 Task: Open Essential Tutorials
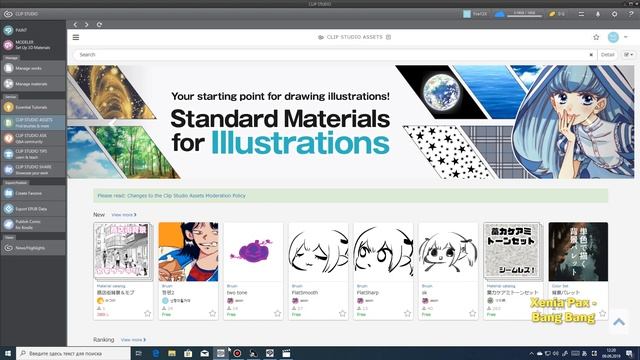point(33,107)
